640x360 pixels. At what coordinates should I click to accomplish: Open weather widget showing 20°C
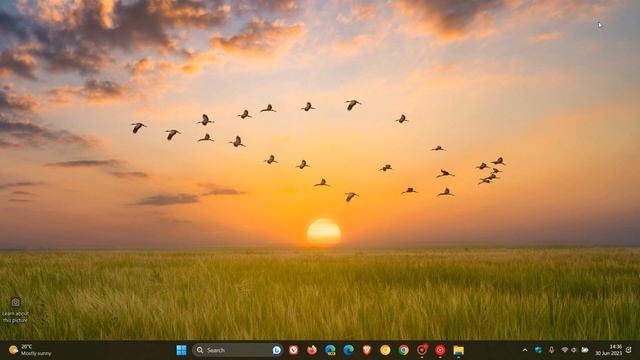(x=31, y=350)
